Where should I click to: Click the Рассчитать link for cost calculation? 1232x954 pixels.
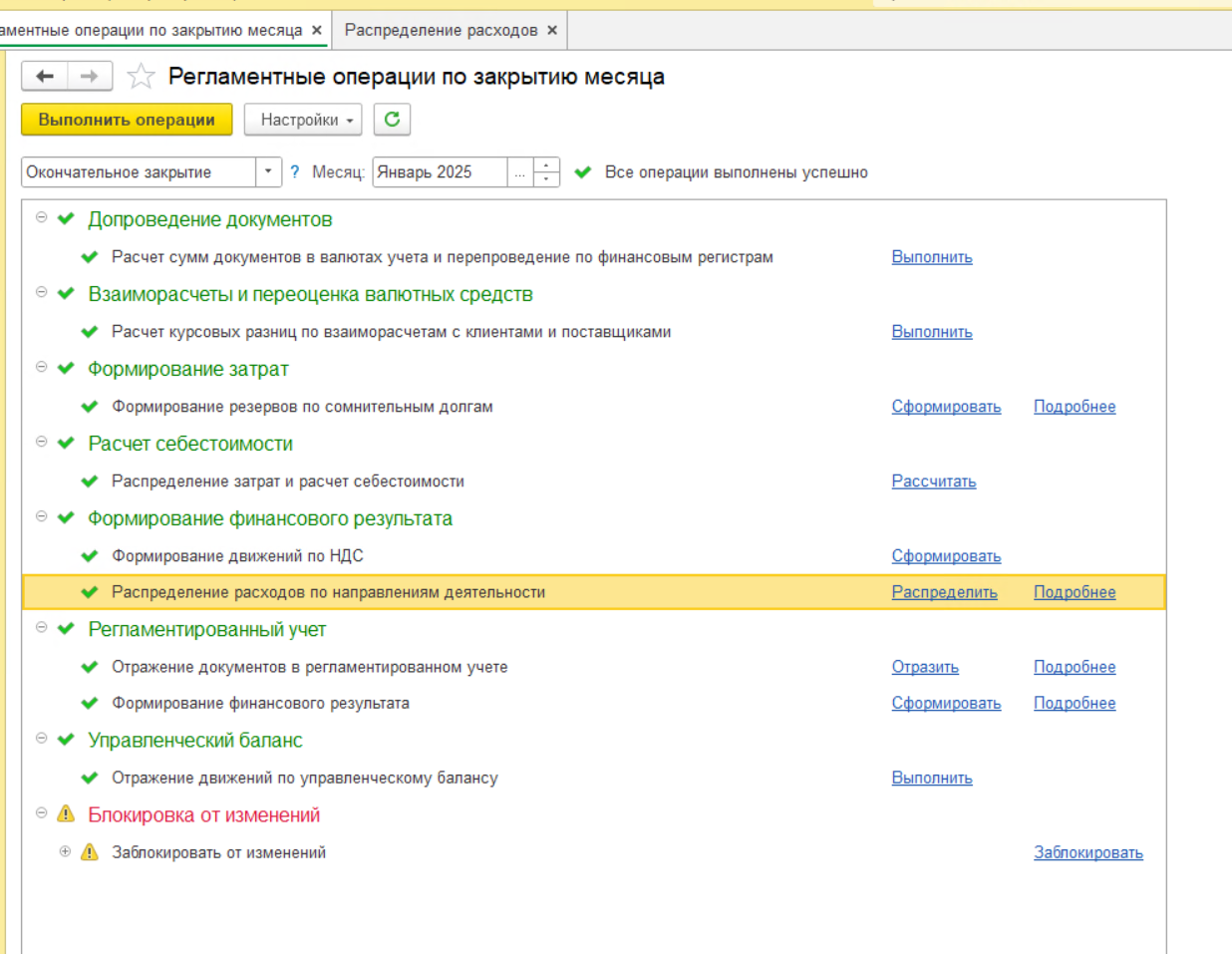point(933,481)
